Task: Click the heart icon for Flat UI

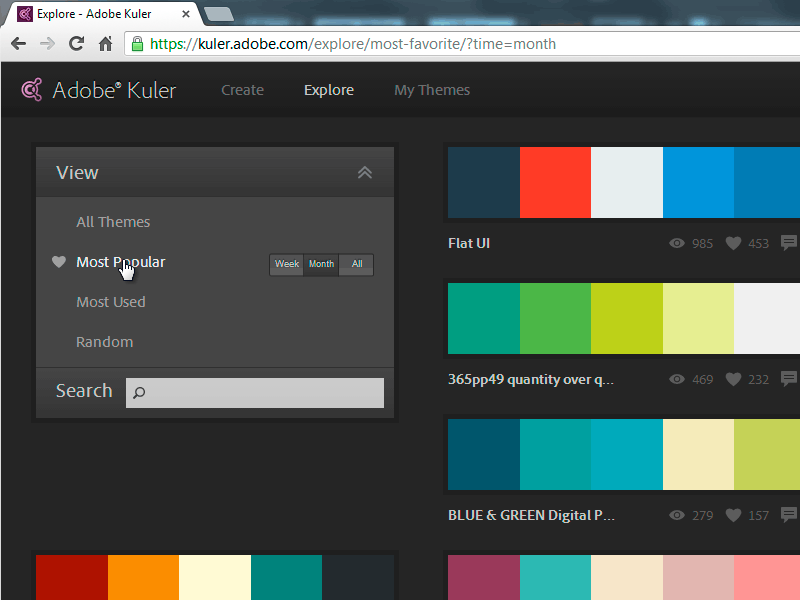Action: coord(733,243)
